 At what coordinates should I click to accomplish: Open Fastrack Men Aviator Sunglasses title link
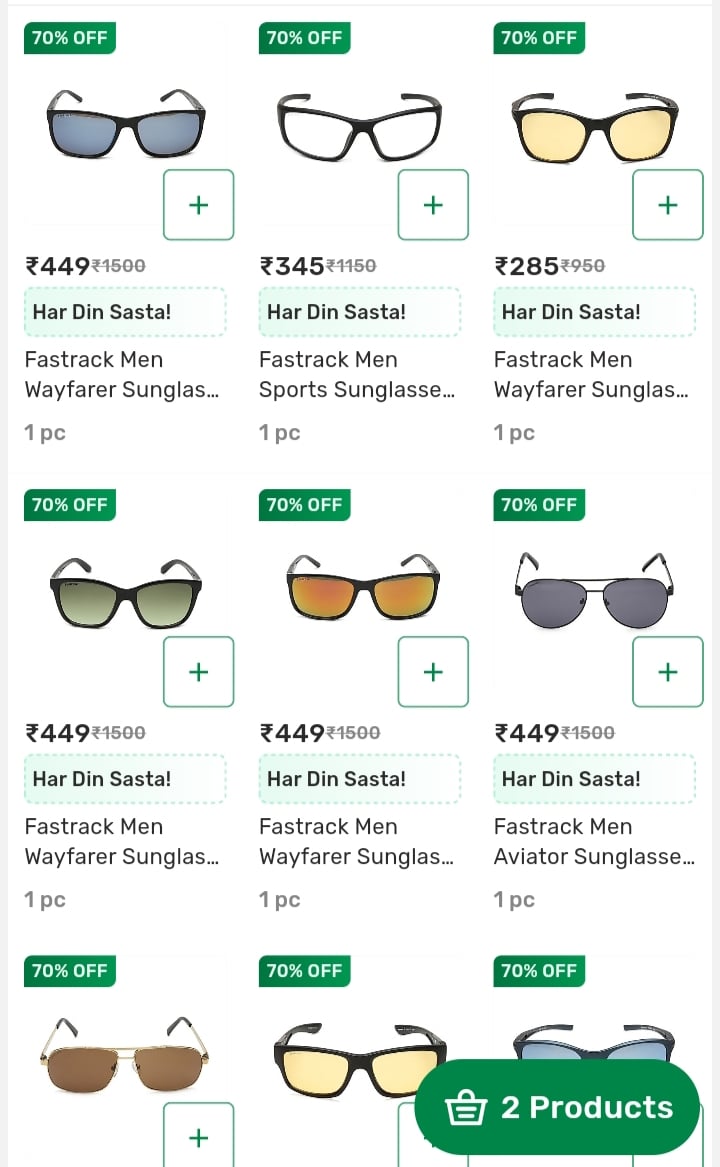point(593,841)
